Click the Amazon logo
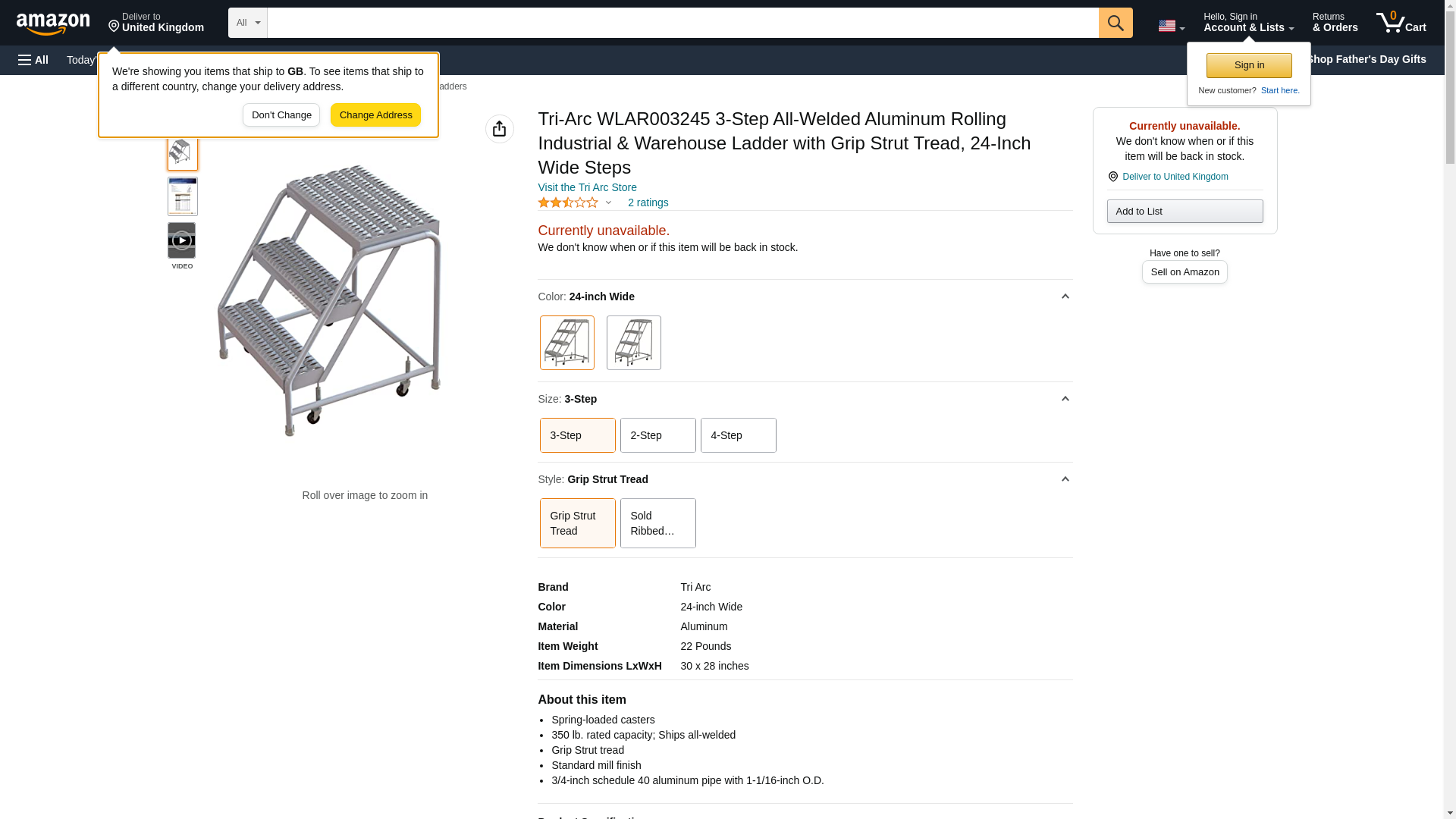1456x819 pixels. 53,24
